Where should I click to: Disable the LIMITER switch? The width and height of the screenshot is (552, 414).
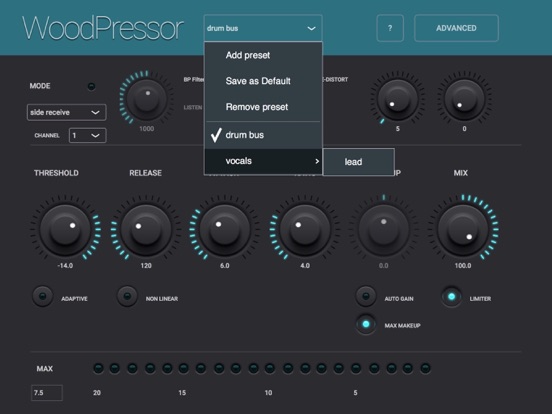click(x=451, y=297)
